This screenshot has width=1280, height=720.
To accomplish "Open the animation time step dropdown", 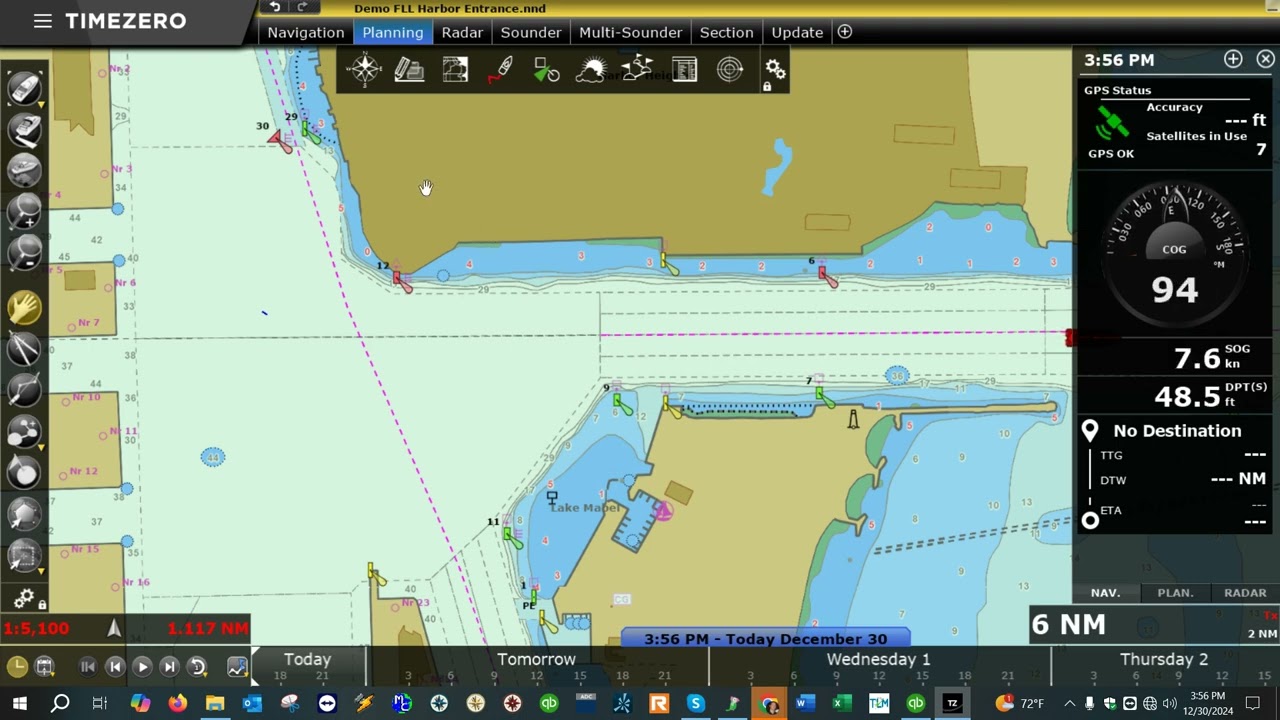I will coord(197,667).
